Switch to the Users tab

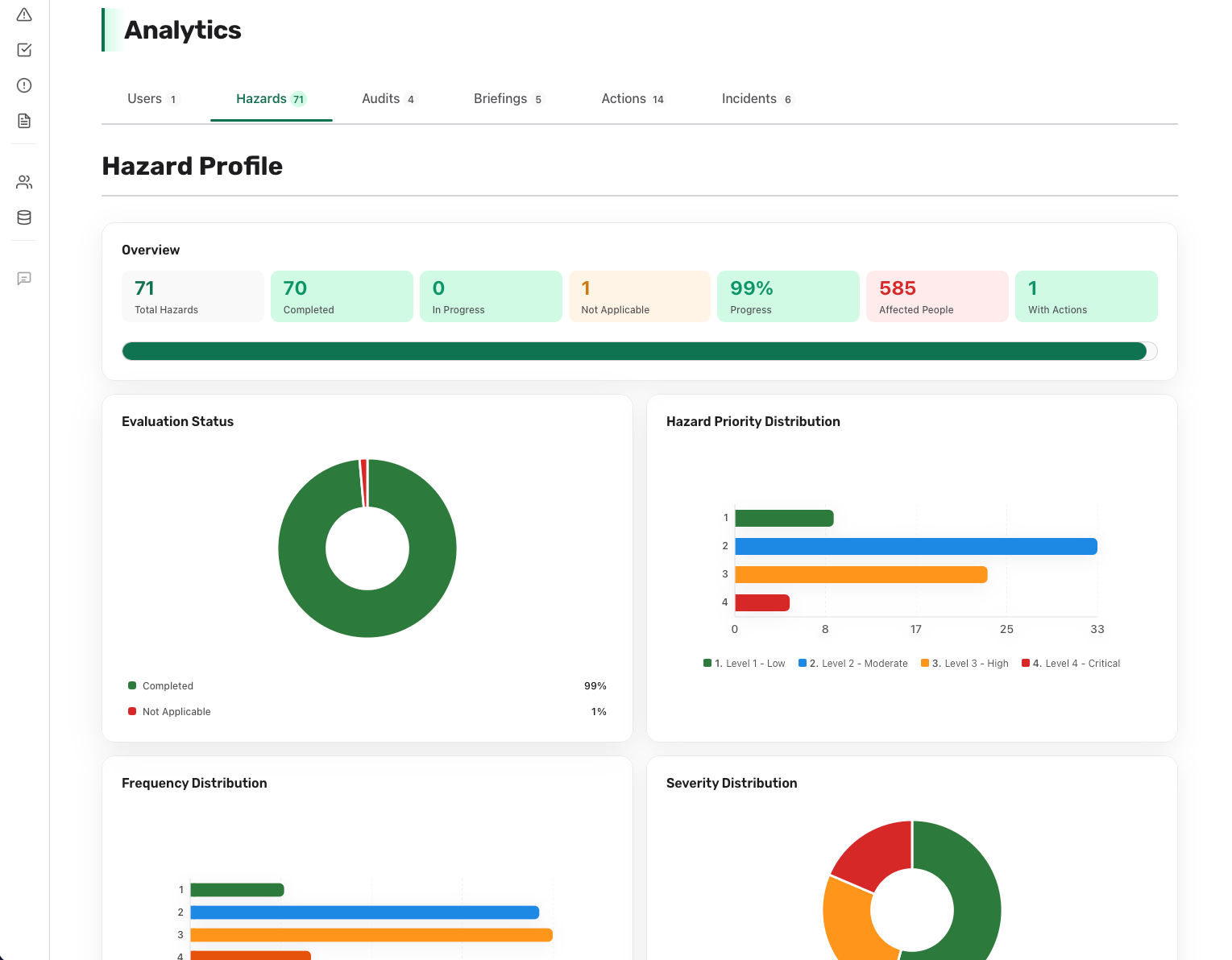[152, 99]
